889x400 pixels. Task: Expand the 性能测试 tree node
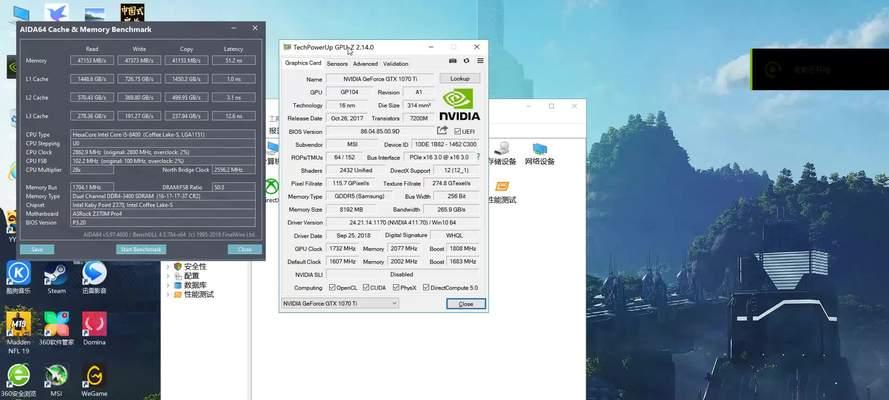point(168,295)
